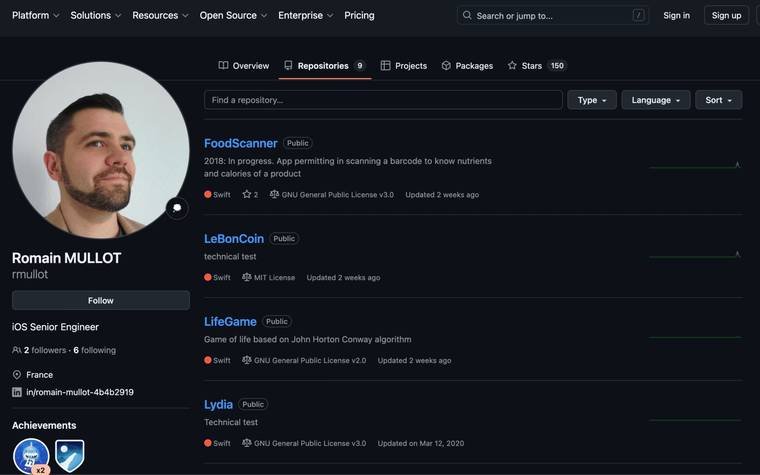Click the Lydia license scale icon
760x475 pixels.
tap(246, 443)
